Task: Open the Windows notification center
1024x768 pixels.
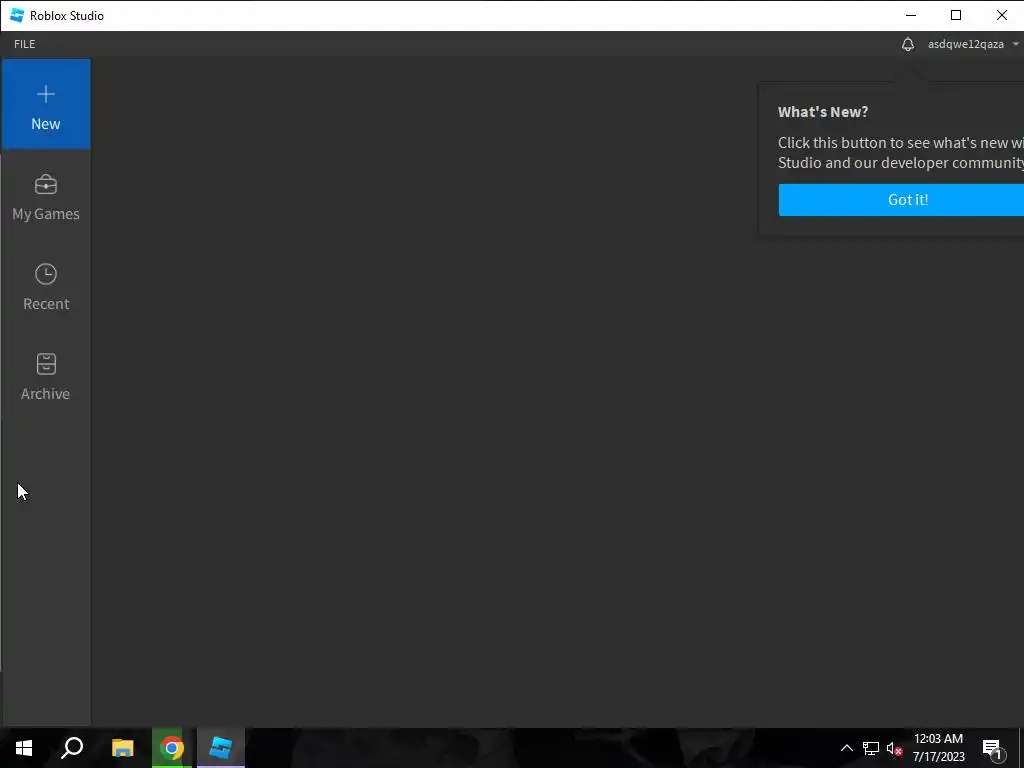Action: 992,748
